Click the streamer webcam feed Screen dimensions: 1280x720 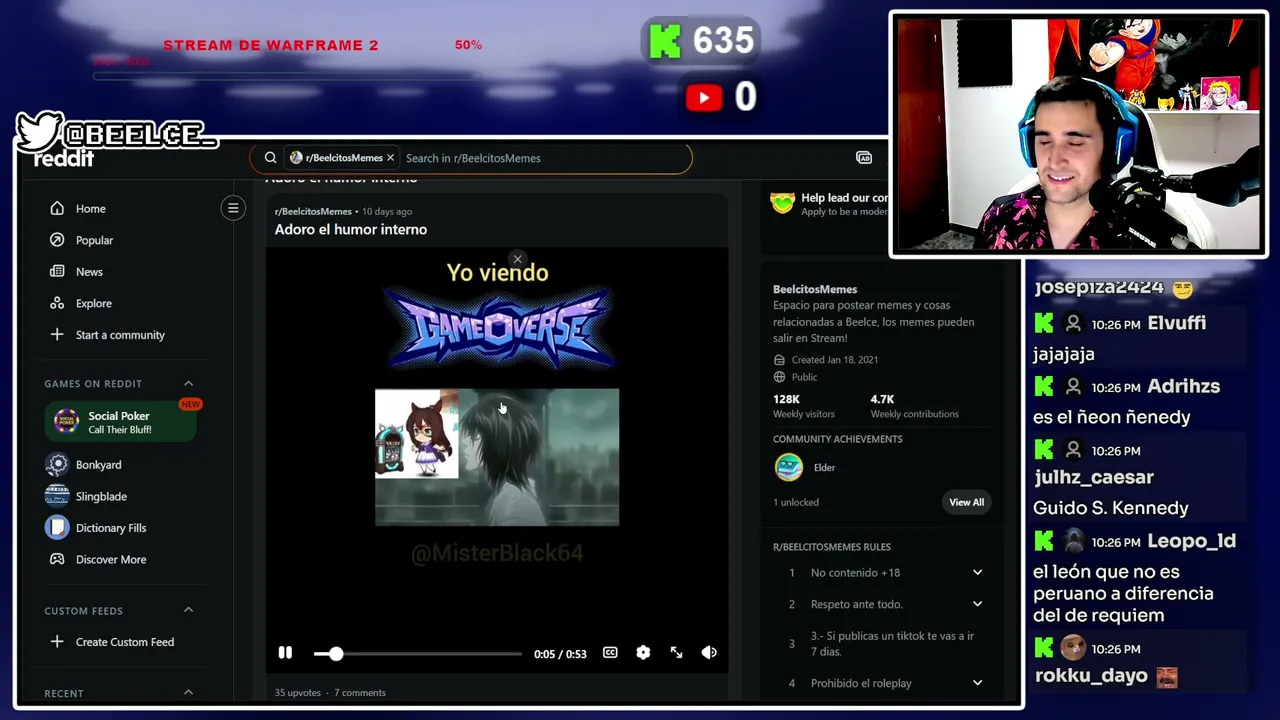click(x=1078, y=134)
